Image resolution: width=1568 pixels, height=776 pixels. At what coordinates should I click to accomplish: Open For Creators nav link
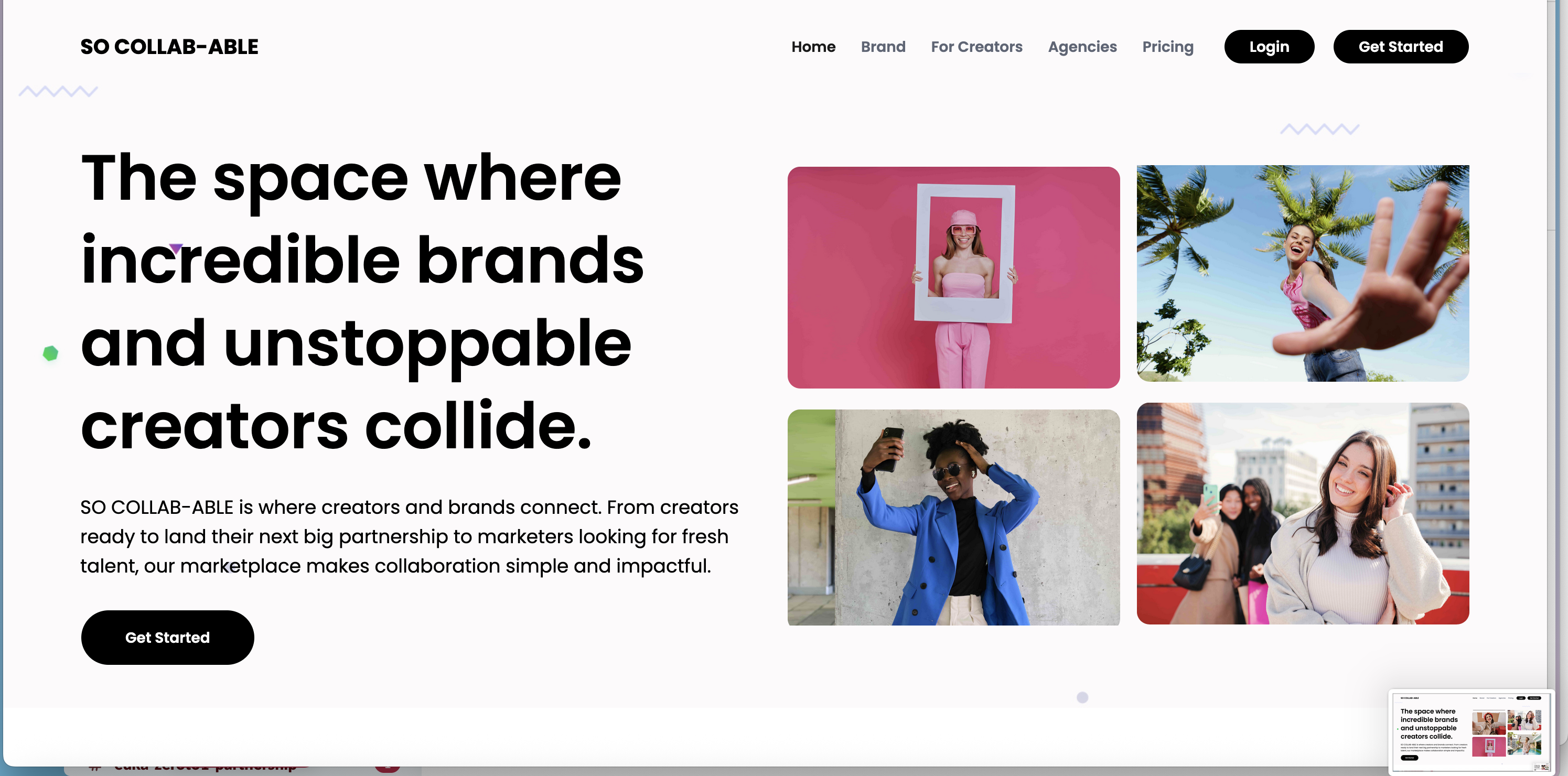(x=976, y=47)
